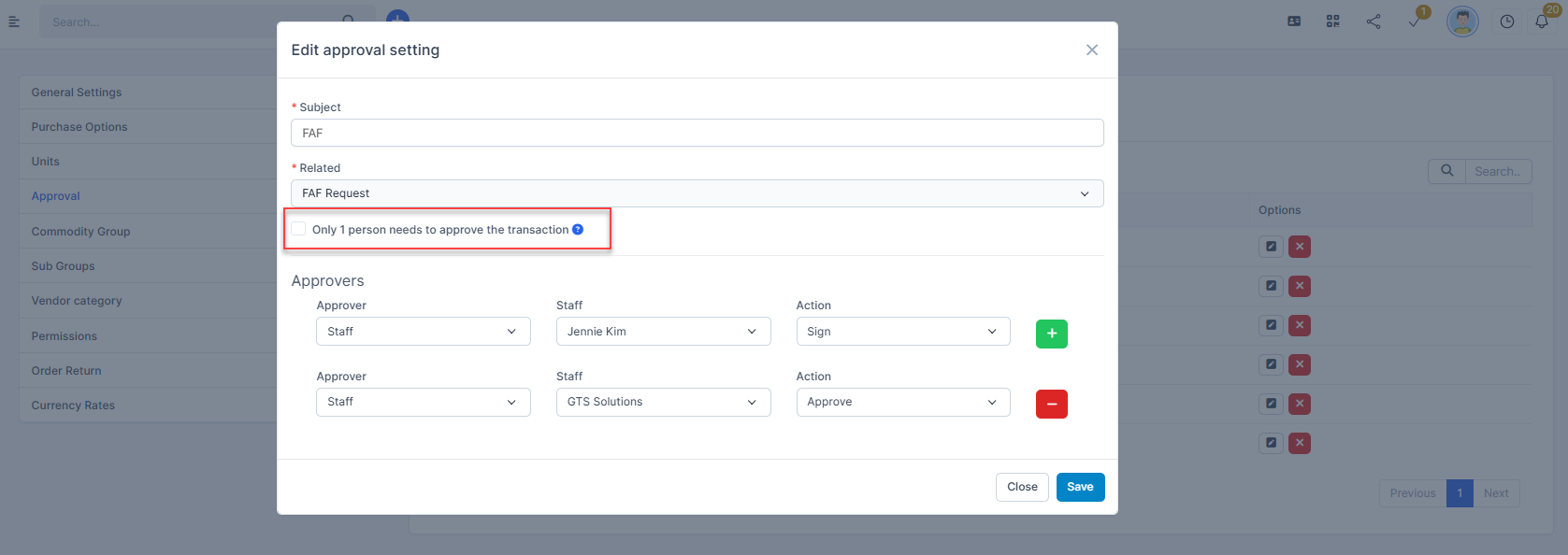Image resolution: width=1568 pixels, height=555 pixels.
Task: Click the user profile avatar
Action: tap(1462, 21)
